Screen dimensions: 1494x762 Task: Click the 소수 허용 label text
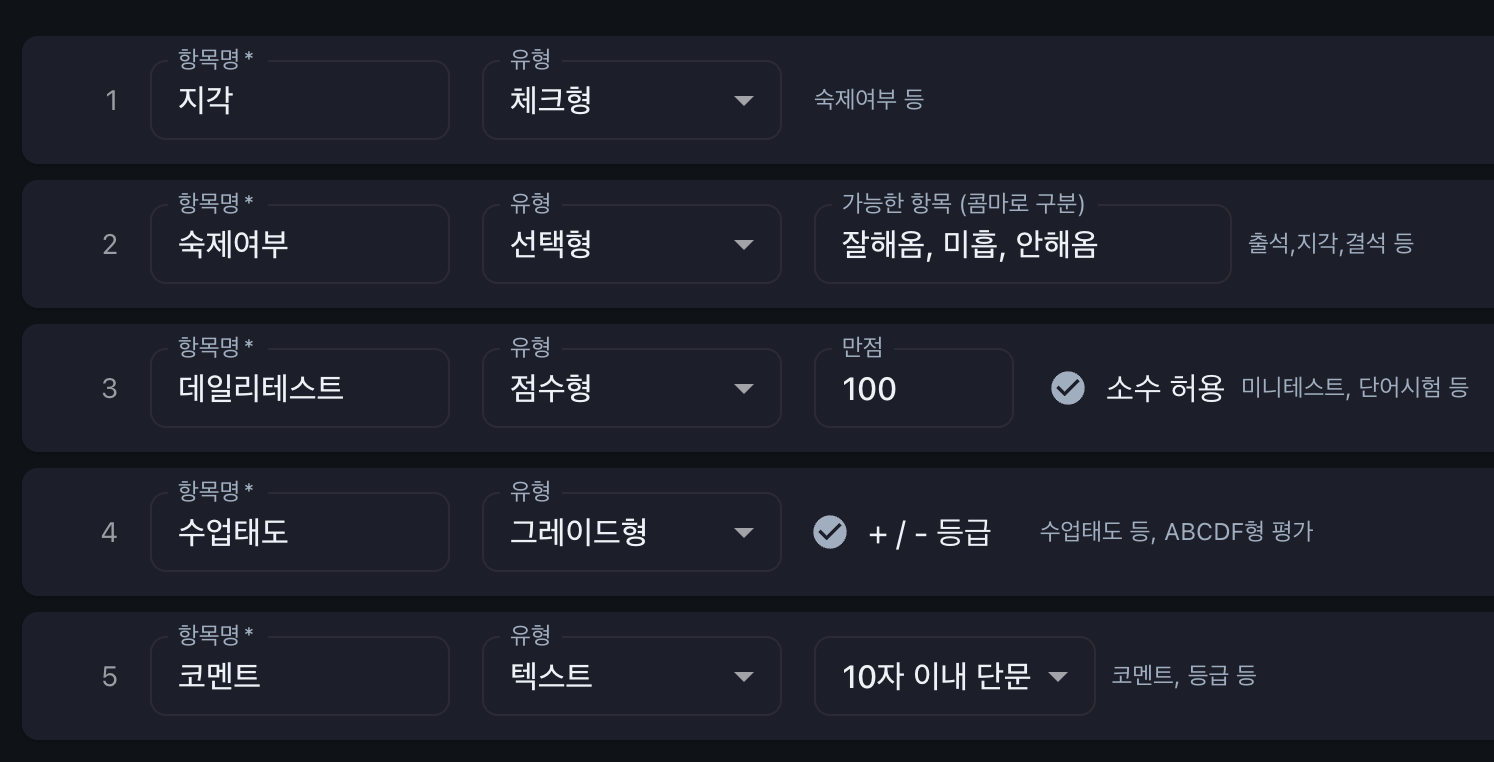coord(1164,388)
